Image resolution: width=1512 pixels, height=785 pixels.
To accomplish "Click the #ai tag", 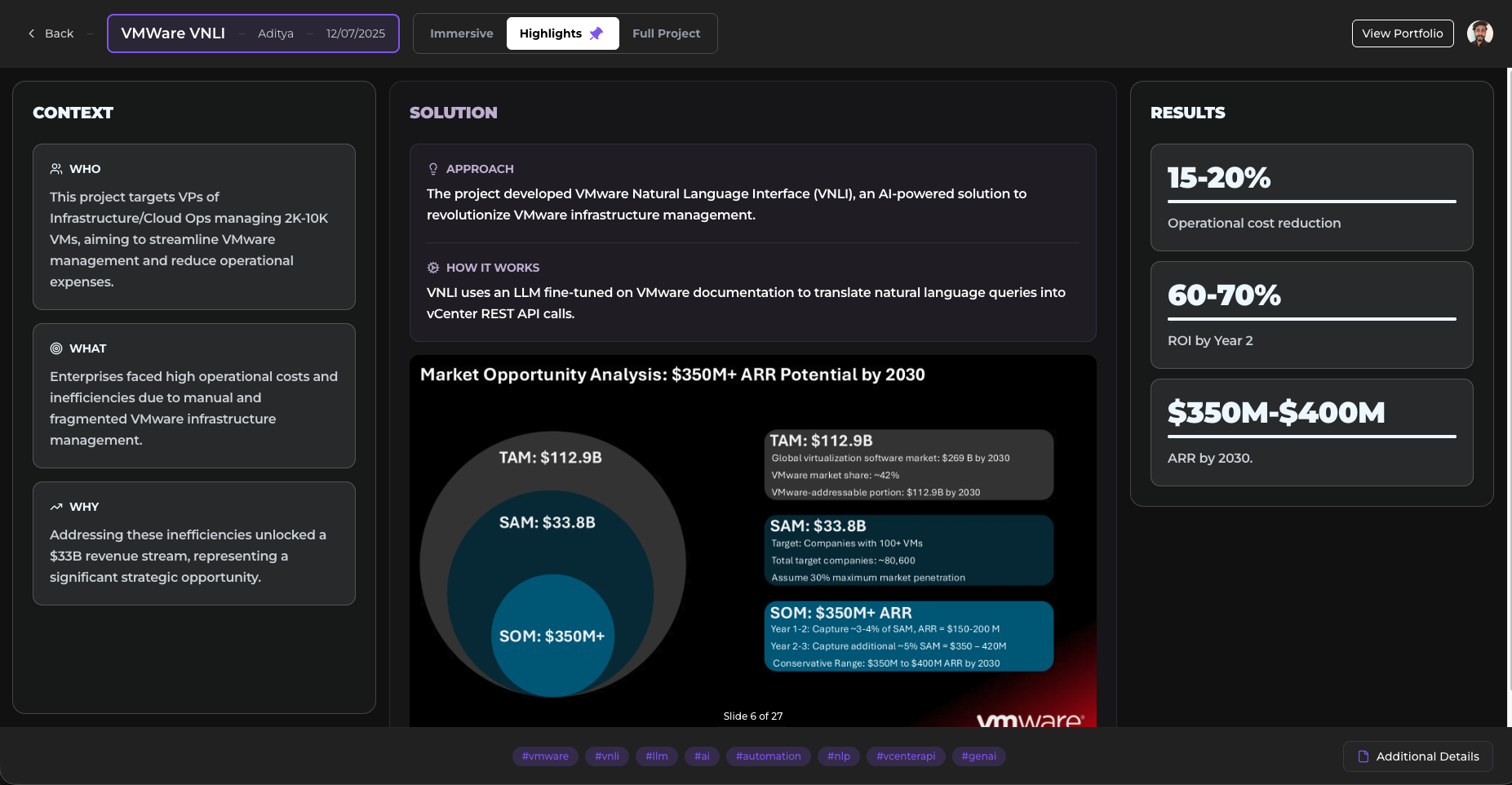I will click(702, 756).
